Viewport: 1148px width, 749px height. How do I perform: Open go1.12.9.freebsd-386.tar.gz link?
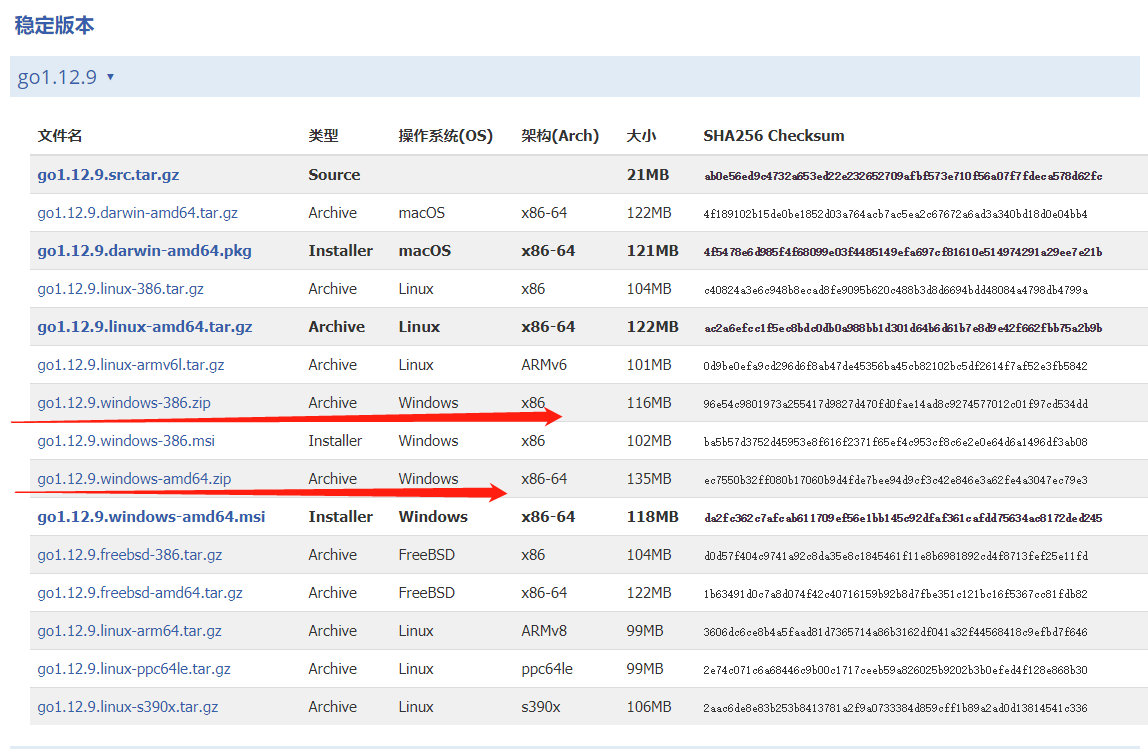coord(130,556)
